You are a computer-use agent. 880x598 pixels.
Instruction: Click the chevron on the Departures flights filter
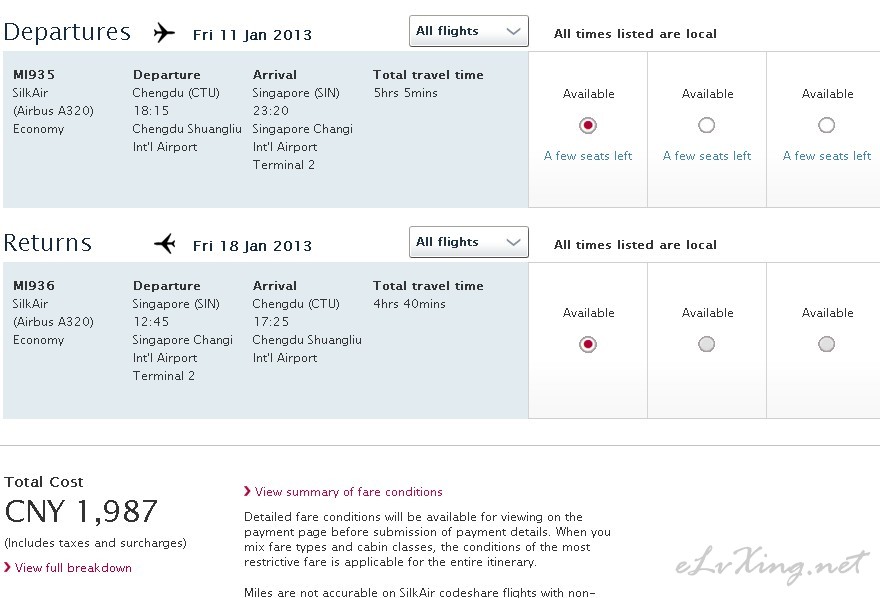[x=513, y=31]
